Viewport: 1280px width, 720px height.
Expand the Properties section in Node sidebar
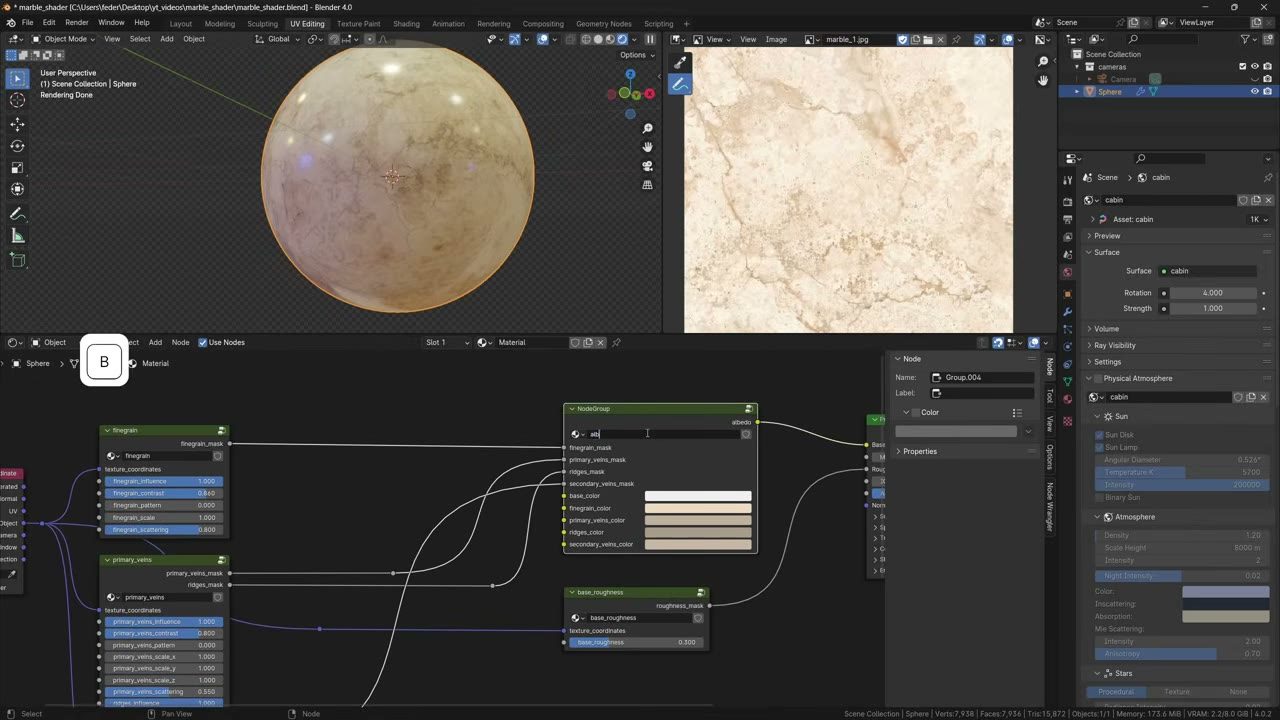point(919,451)
